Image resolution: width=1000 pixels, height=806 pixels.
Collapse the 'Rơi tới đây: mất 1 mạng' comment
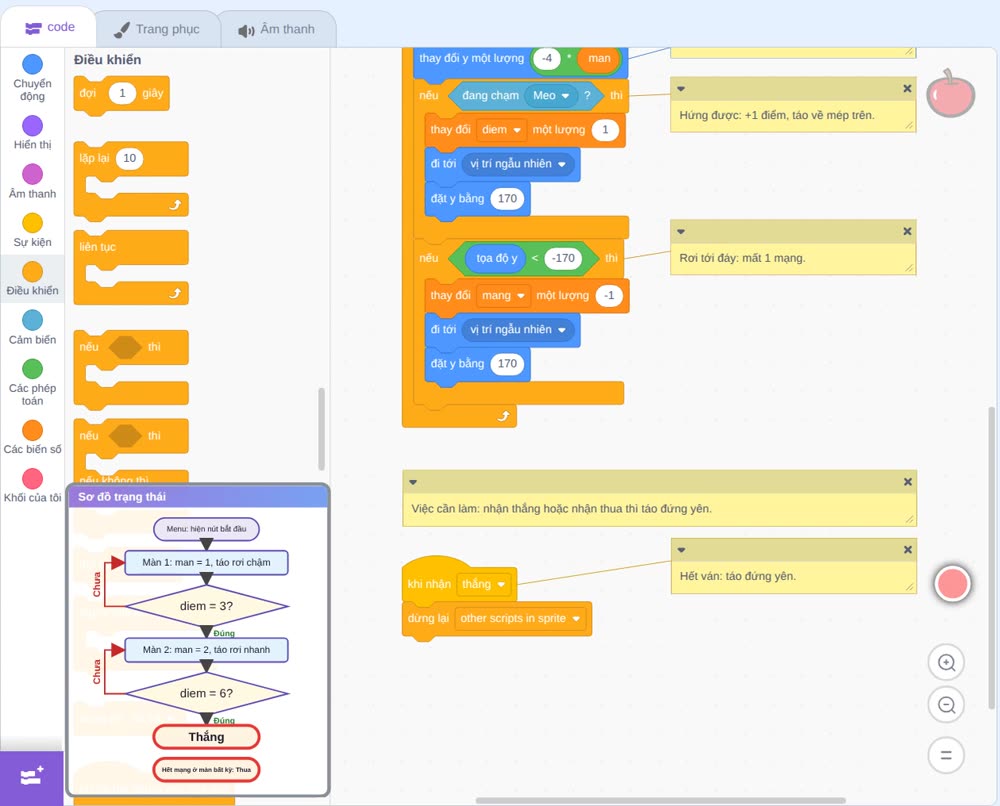(x=681, y=231)
